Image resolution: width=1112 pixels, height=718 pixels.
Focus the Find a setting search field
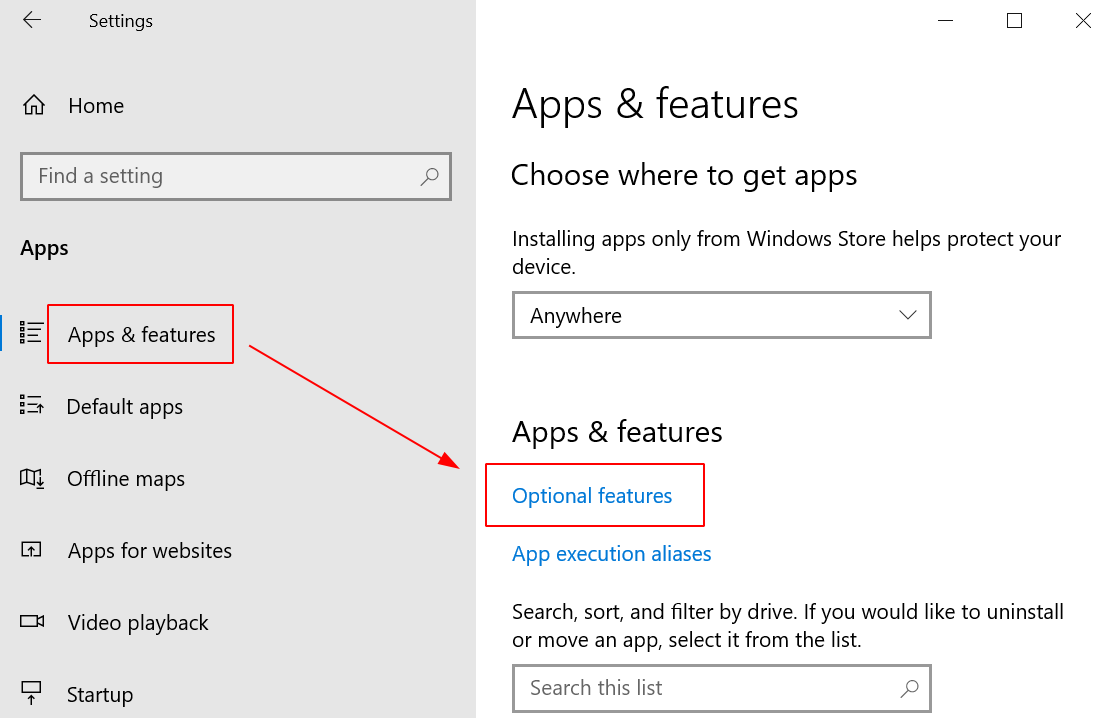coord(220,176)
